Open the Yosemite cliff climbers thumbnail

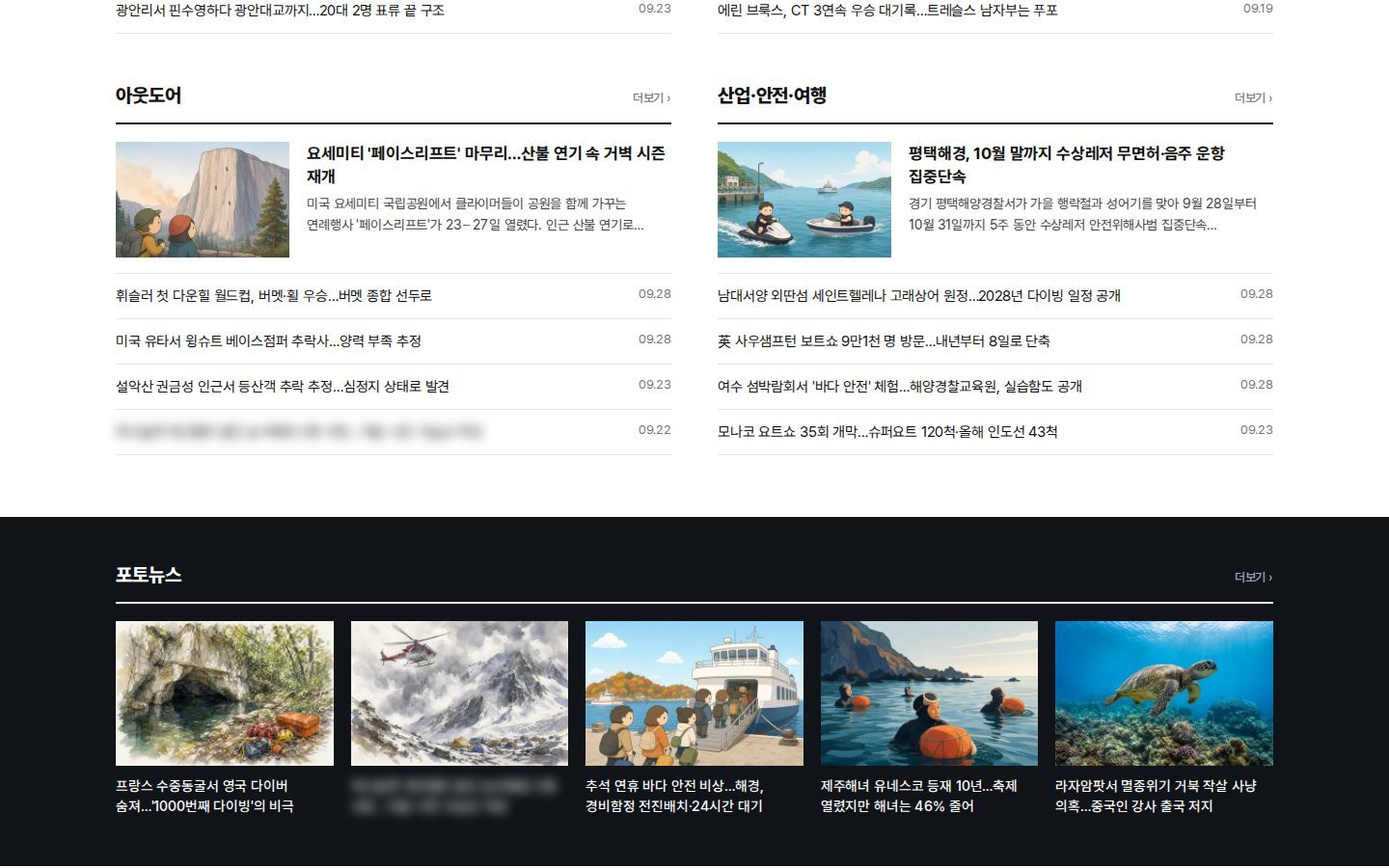click(x=203, y=200)
